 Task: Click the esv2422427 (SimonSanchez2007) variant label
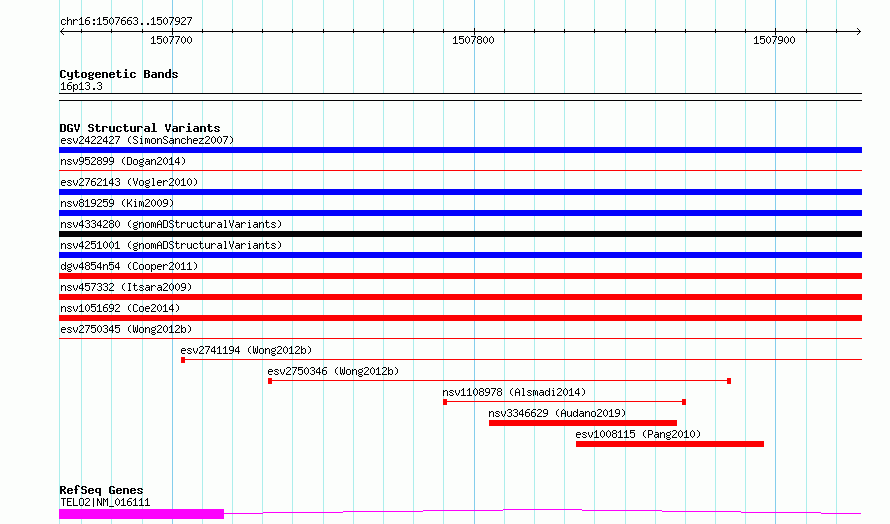click(x=147, y=140)
